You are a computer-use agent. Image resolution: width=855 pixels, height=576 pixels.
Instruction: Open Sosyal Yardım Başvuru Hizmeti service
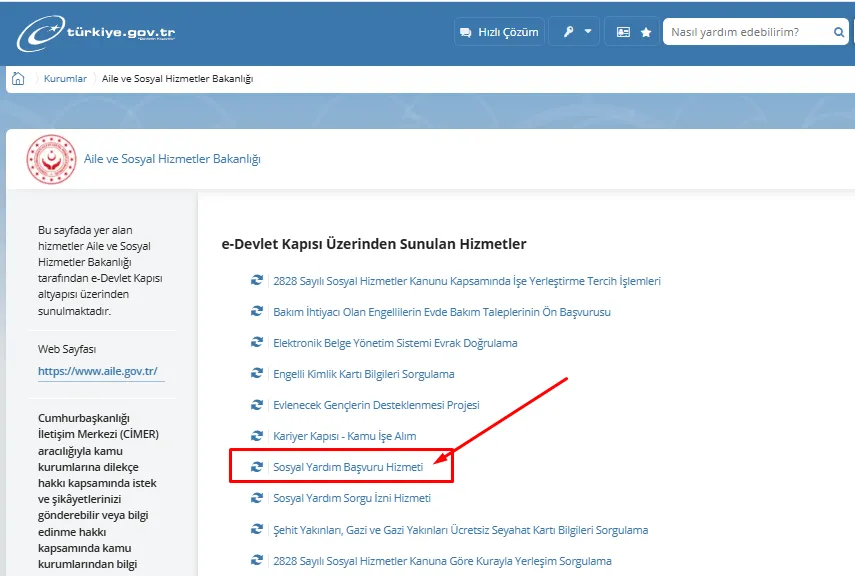point(348,467)
